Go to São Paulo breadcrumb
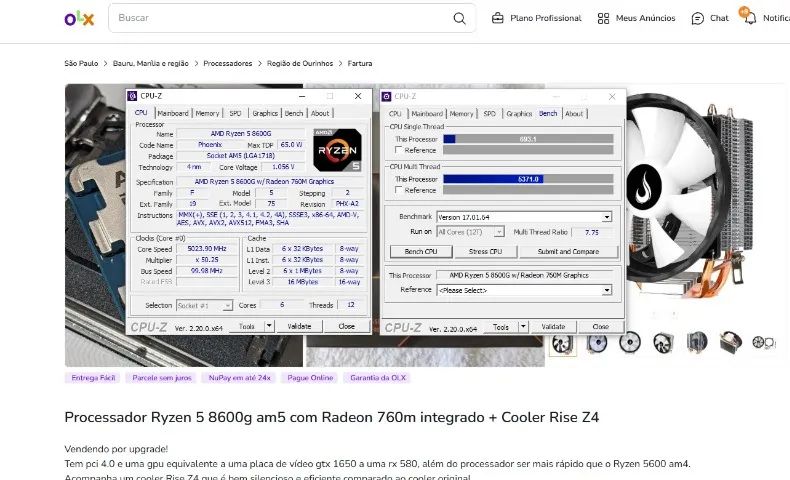Image resolution: width=790 pixels, height=480 pixels. [81, 63]
